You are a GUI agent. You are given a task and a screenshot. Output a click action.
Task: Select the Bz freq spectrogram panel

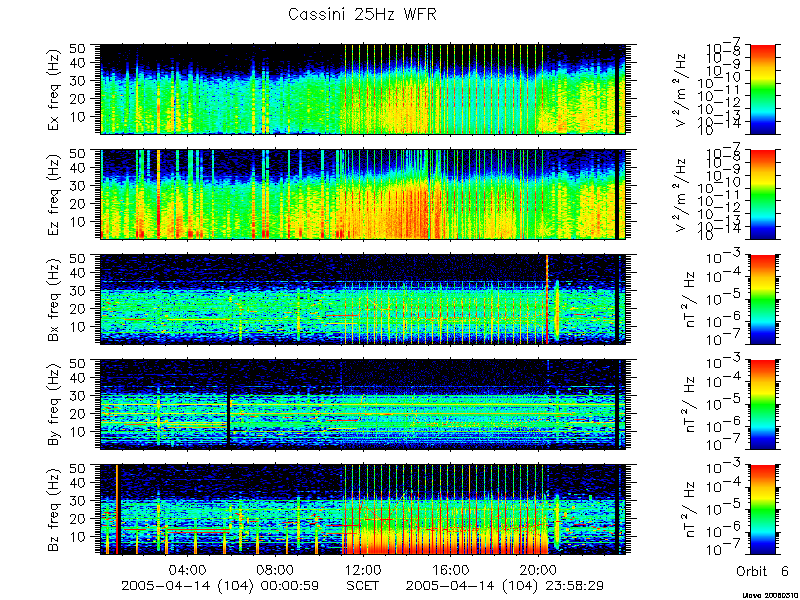[363, 510]
